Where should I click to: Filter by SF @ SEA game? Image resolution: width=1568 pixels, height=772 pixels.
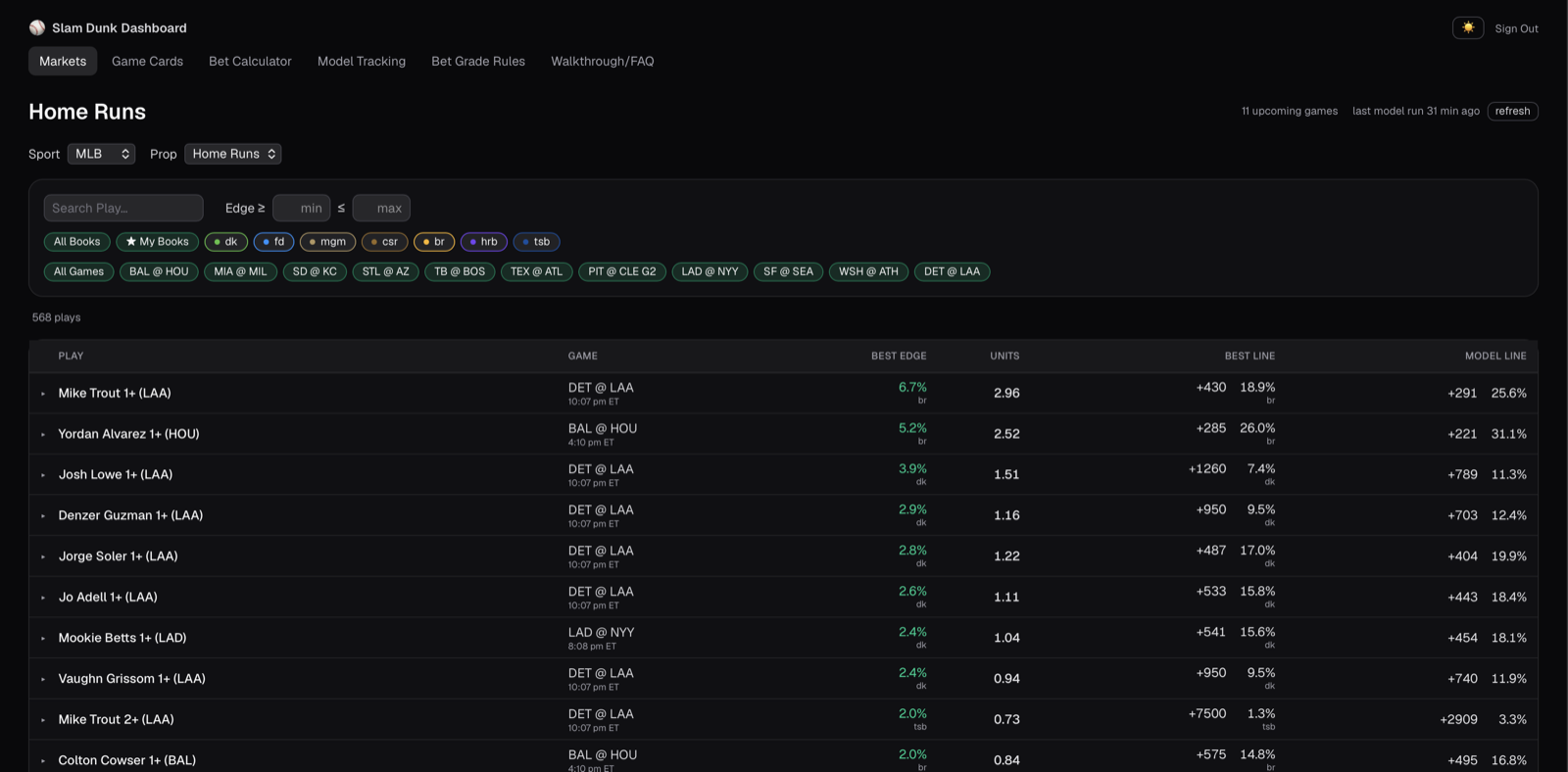pyautogui.click(x=788, y=271)
